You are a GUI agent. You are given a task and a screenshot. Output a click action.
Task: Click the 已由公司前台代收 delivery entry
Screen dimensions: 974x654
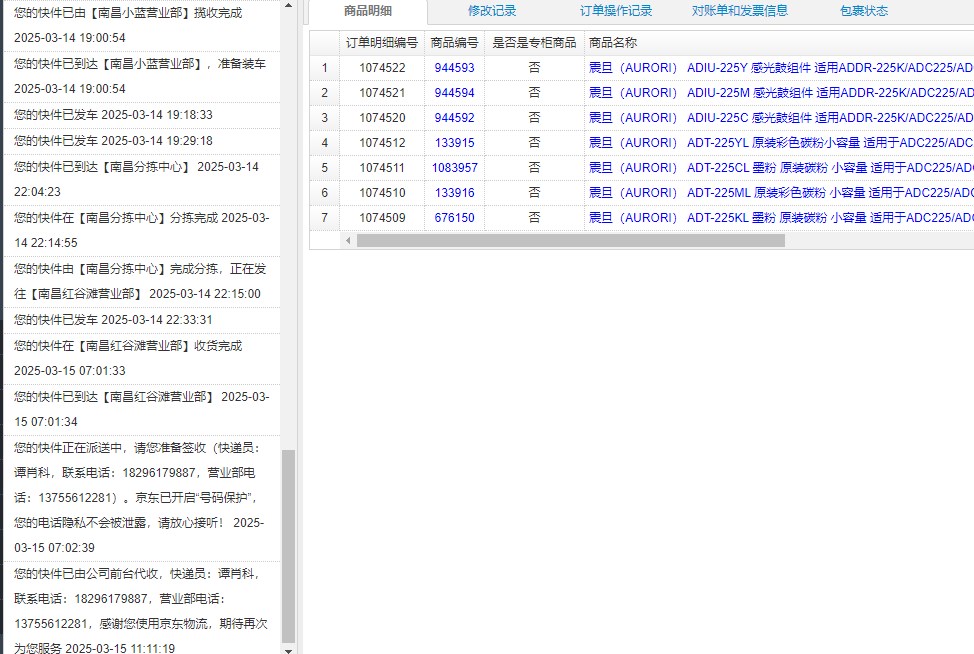(142, 608)
